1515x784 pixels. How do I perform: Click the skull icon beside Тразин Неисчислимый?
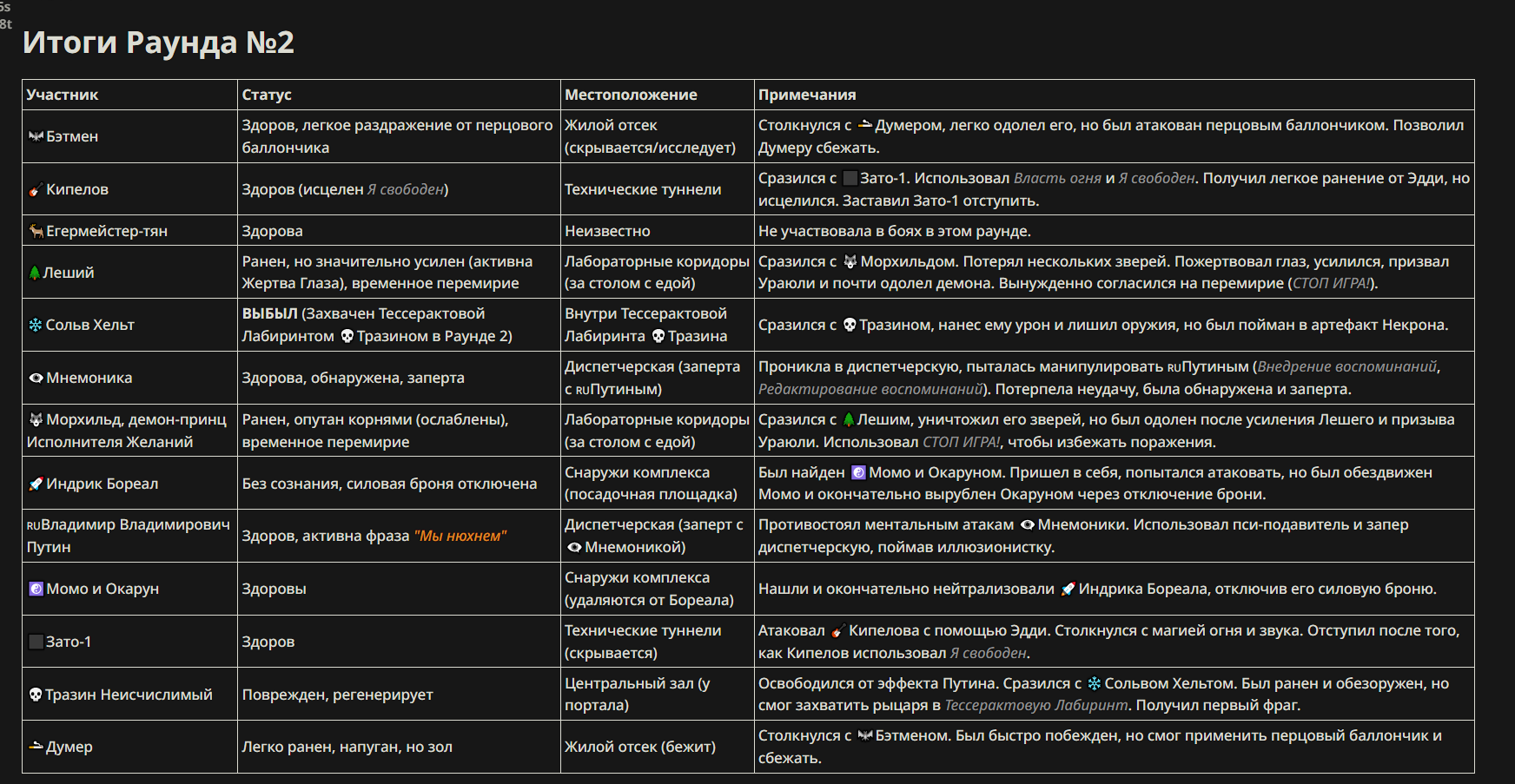[x=36, y=695]
